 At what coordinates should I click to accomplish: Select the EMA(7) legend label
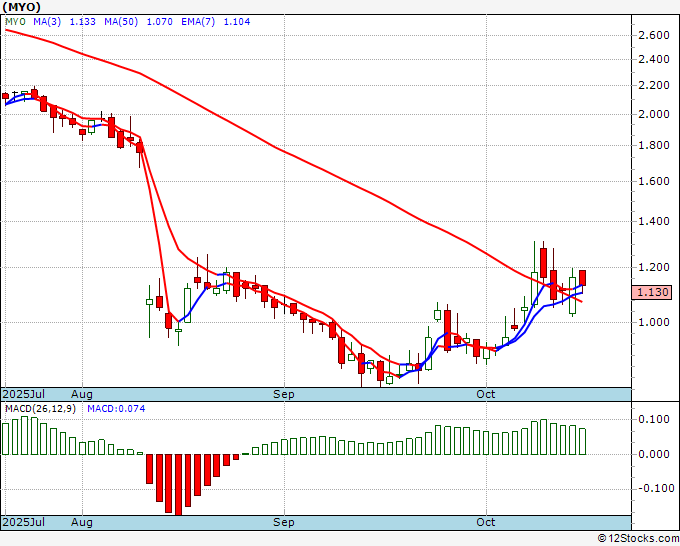[x=198, y=22]
